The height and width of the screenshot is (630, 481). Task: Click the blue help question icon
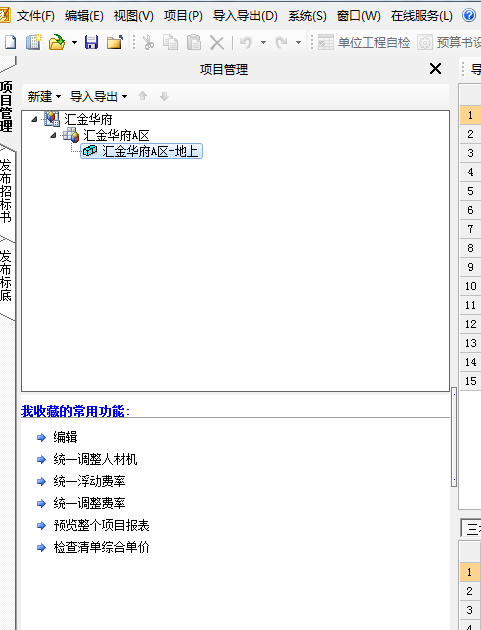point(469,15)
